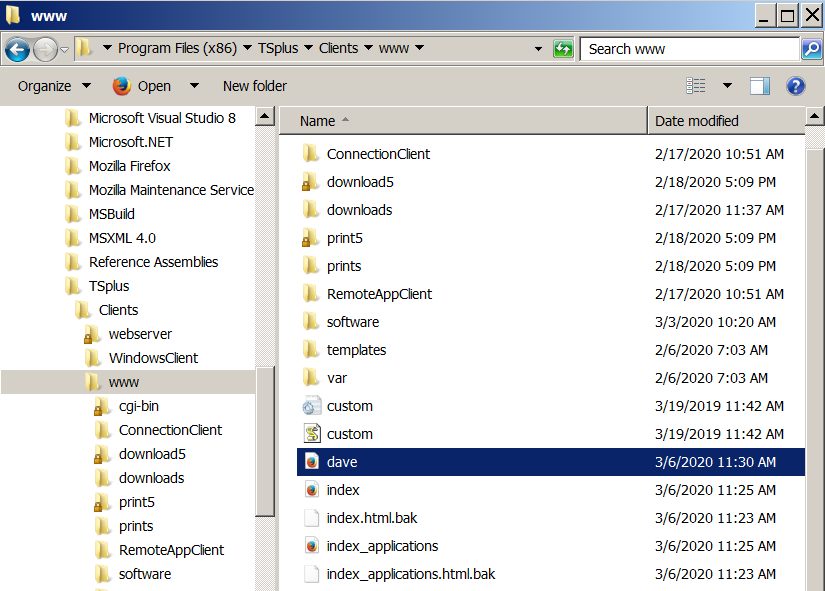Image resolution: width=825 pixels, height=591 pixels.
Task: Click the Back navigation arrow button
Action: click(17, 49)
